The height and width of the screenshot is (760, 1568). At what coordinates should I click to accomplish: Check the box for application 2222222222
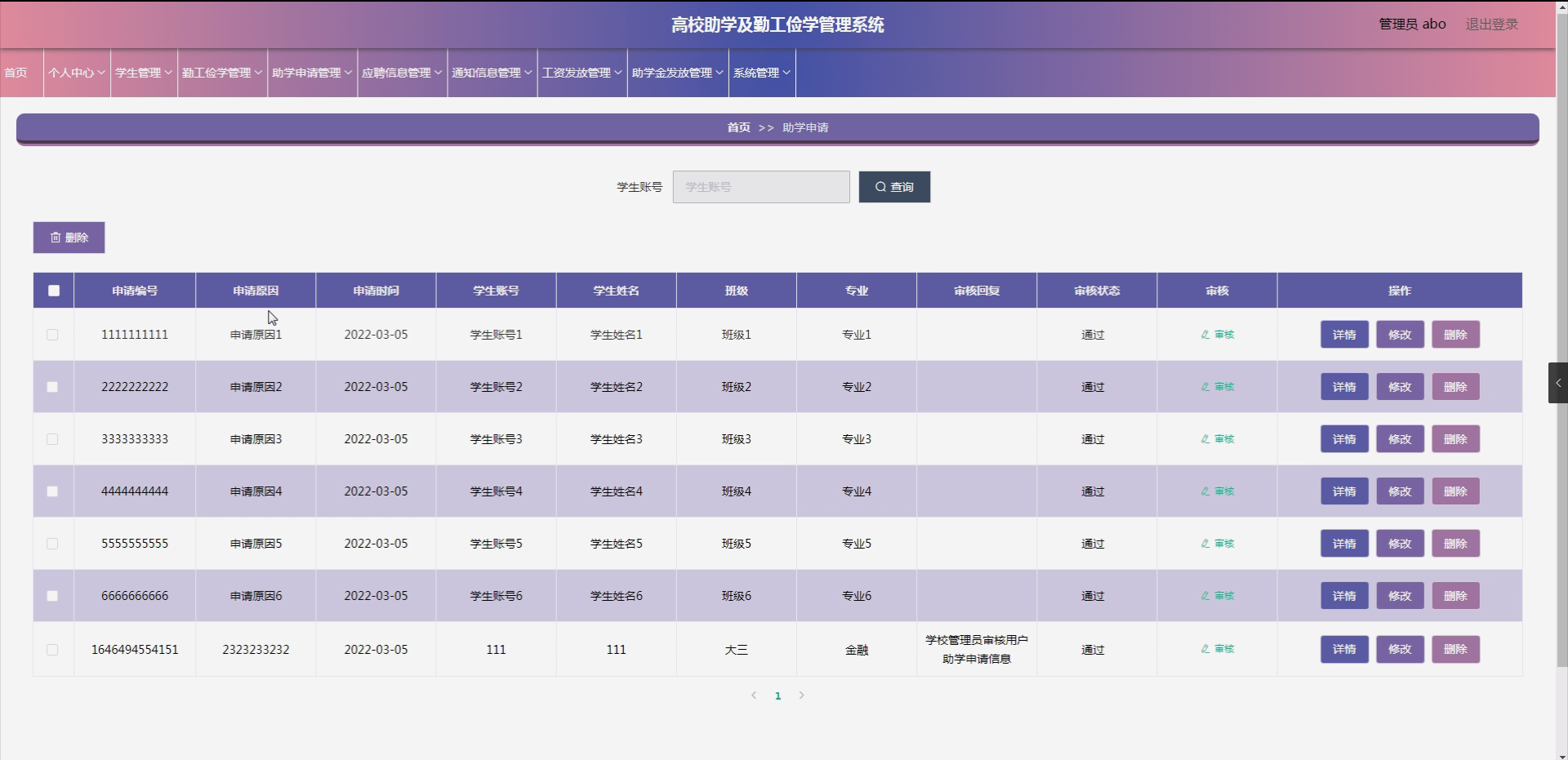pos(52,387)
